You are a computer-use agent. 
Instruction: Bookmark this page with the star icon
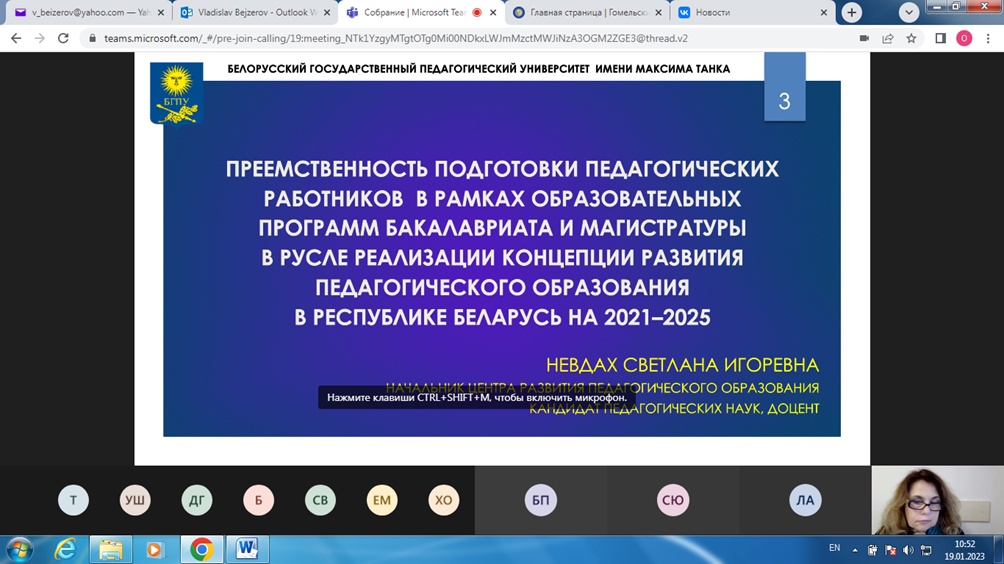[911, 38]
